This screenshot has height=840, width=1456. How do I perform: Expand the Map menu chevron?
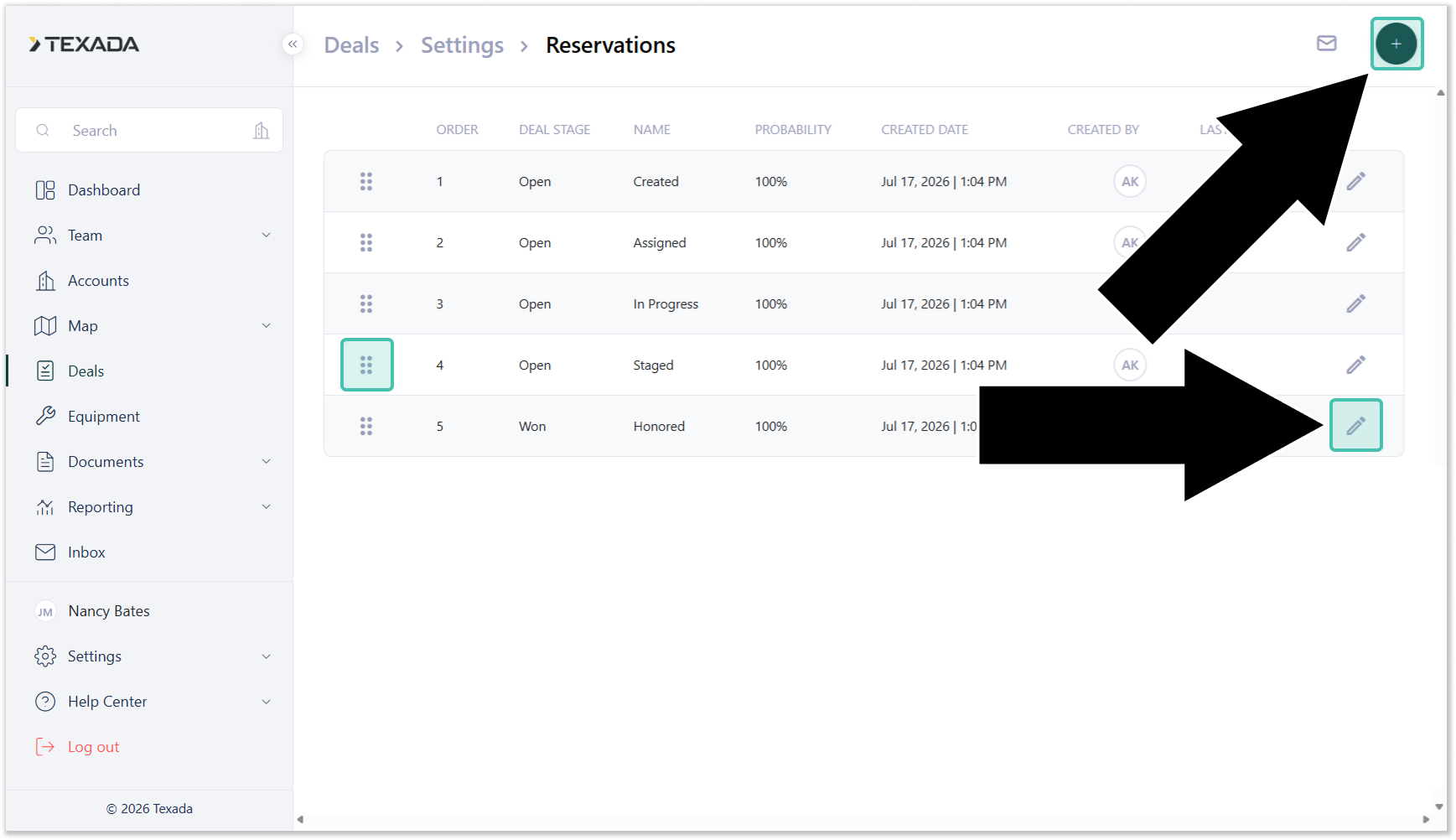(x=267, y=326)
